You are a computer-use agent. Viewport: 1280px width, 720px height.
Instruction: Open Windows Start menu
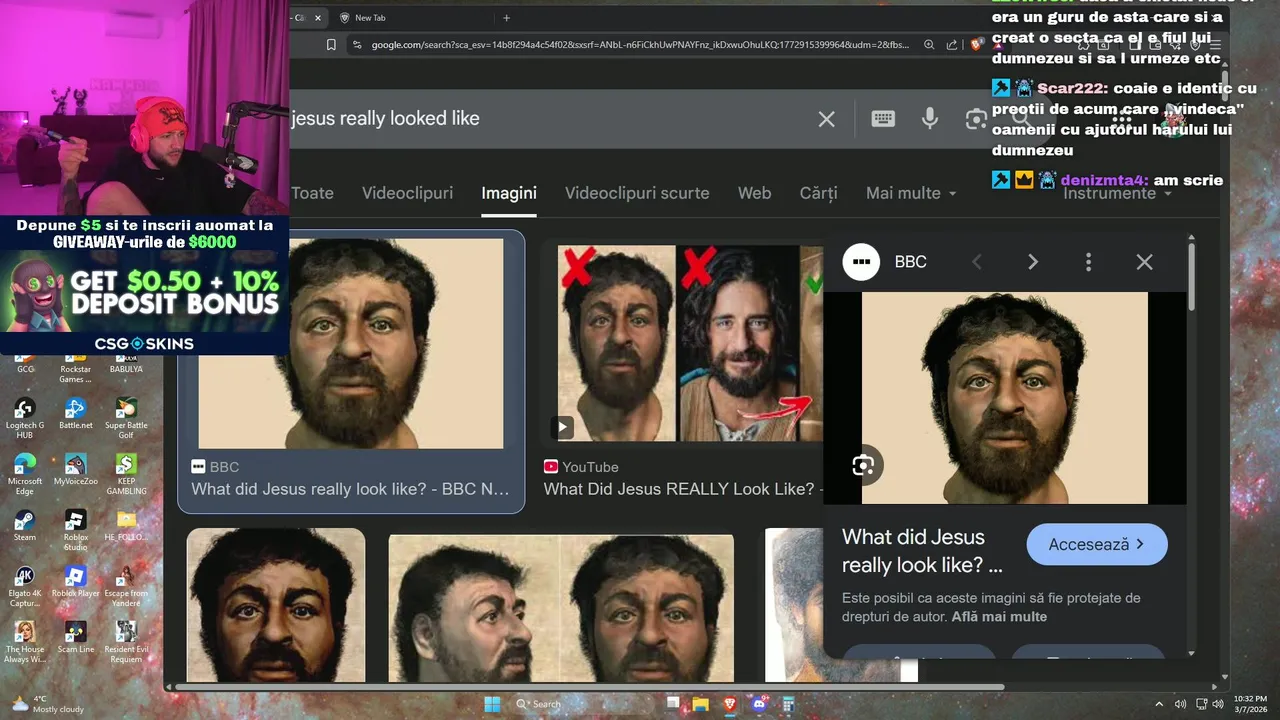(492, 704)
